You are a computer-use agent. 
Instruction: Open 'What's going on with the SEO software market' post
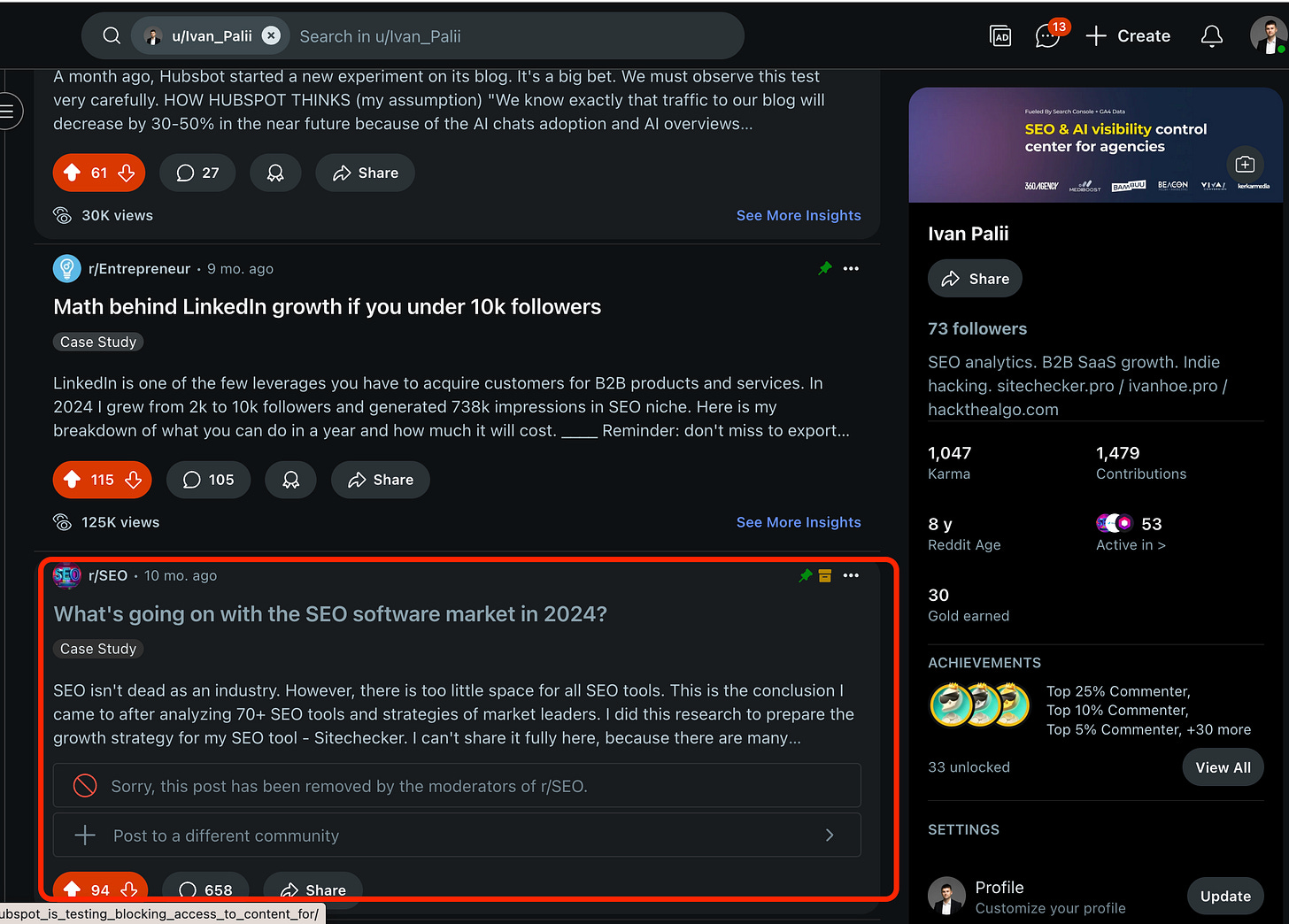[330, 613]
